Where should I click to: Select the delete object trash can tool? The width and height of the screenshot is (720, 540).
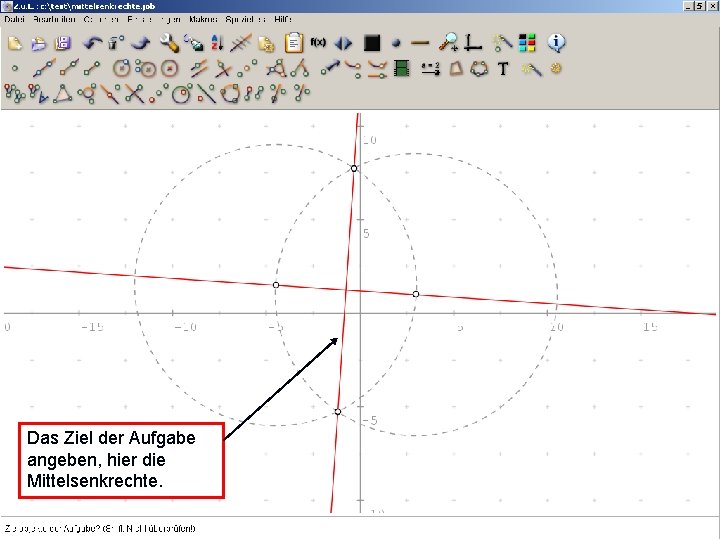(x=116, y=43)
